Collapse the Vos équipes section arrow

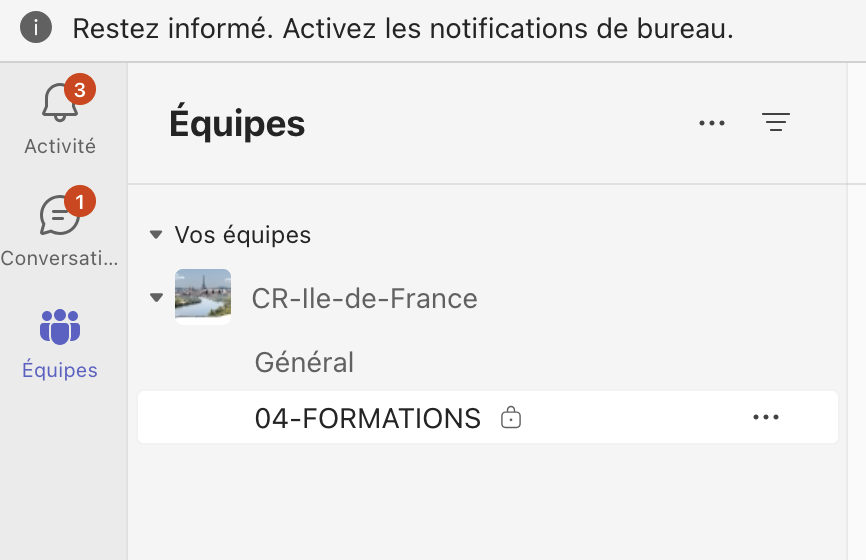click(x=156, y=235)
